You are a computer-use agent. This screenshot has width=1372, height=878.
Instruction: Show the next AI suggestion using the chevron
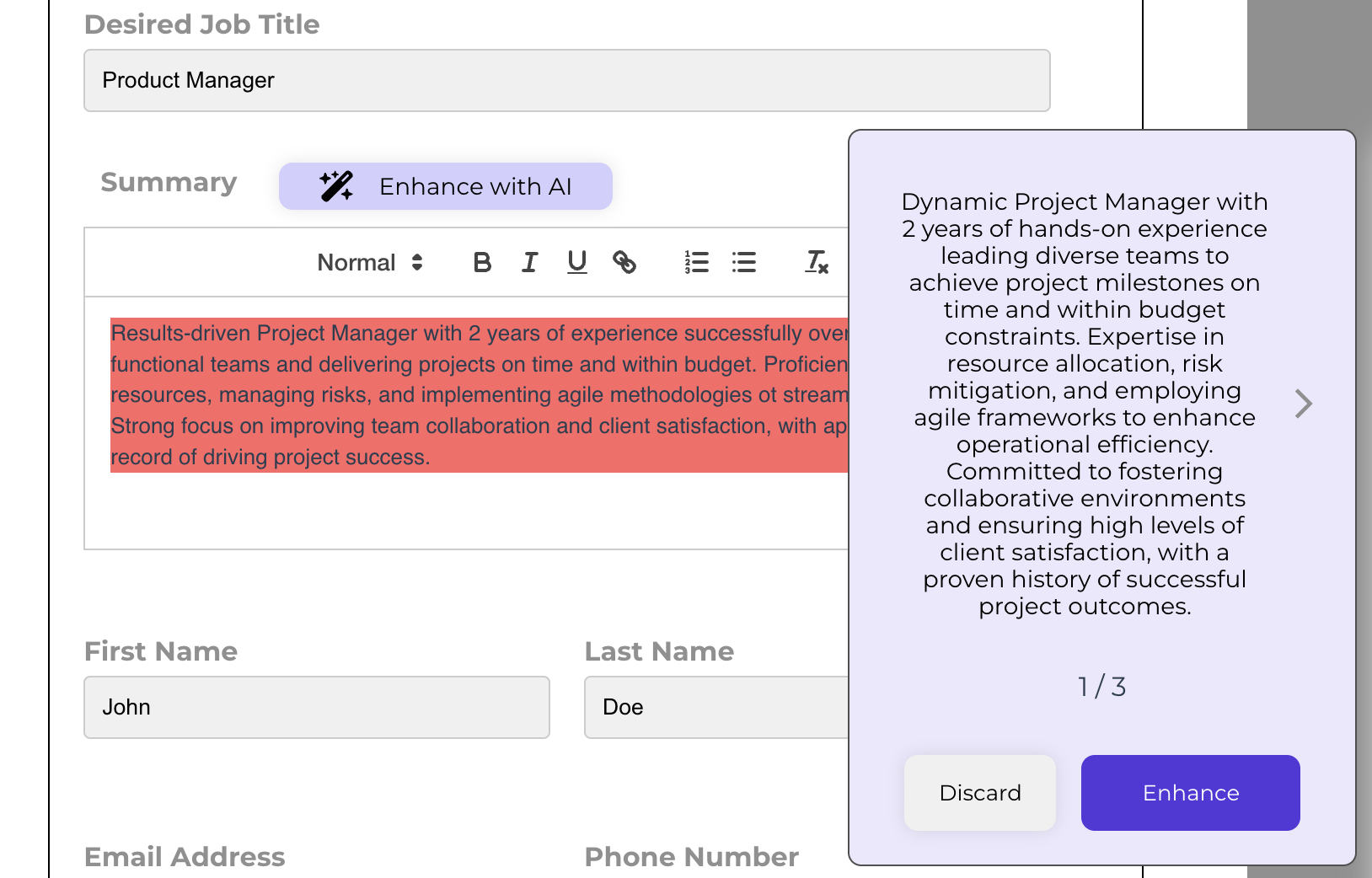coord(1303,404)
